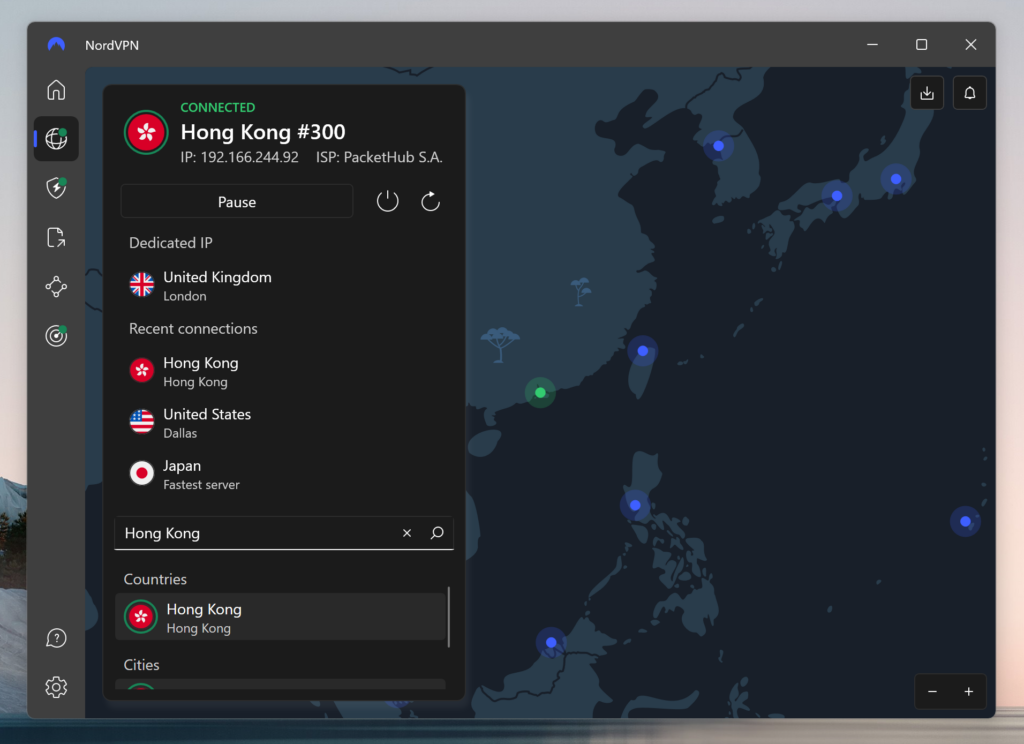Screen dimensions: 1024x744
Task: Click the connected Hong Kong flag icon
Action: click(146, 132)
